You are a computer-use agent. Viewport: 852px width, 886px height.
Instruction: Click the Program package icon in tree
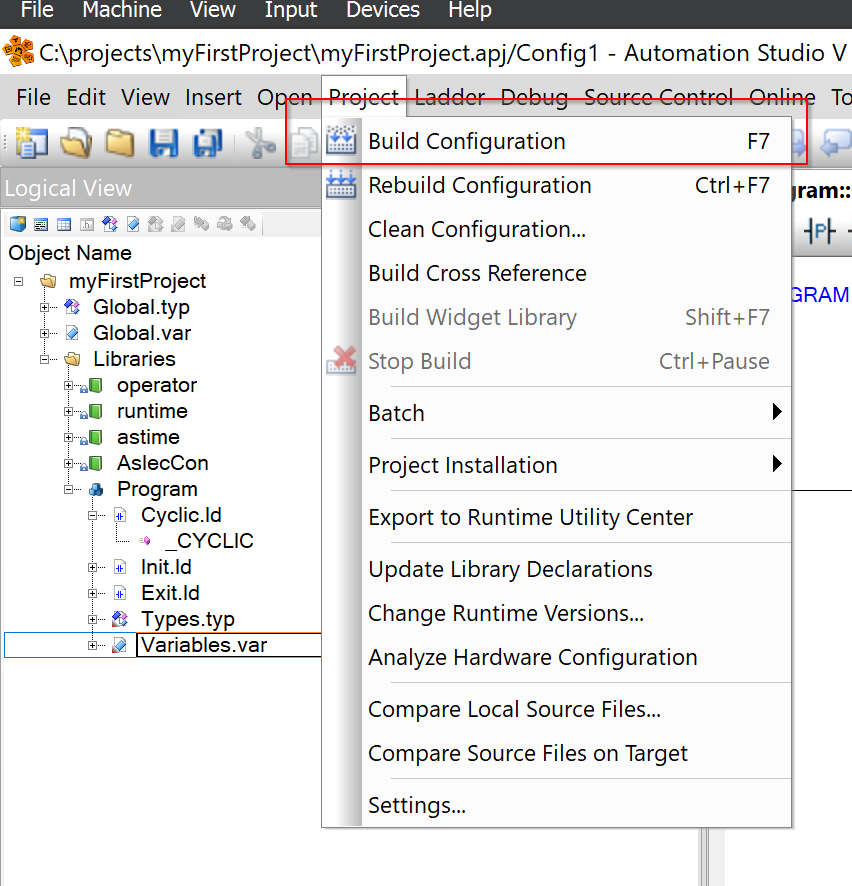96,489
